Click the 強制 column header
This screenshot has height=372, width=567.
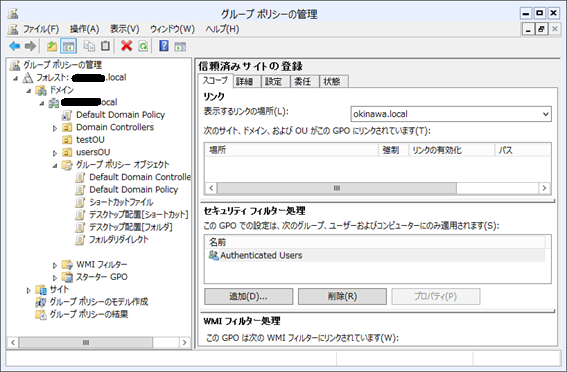[393, 150]
